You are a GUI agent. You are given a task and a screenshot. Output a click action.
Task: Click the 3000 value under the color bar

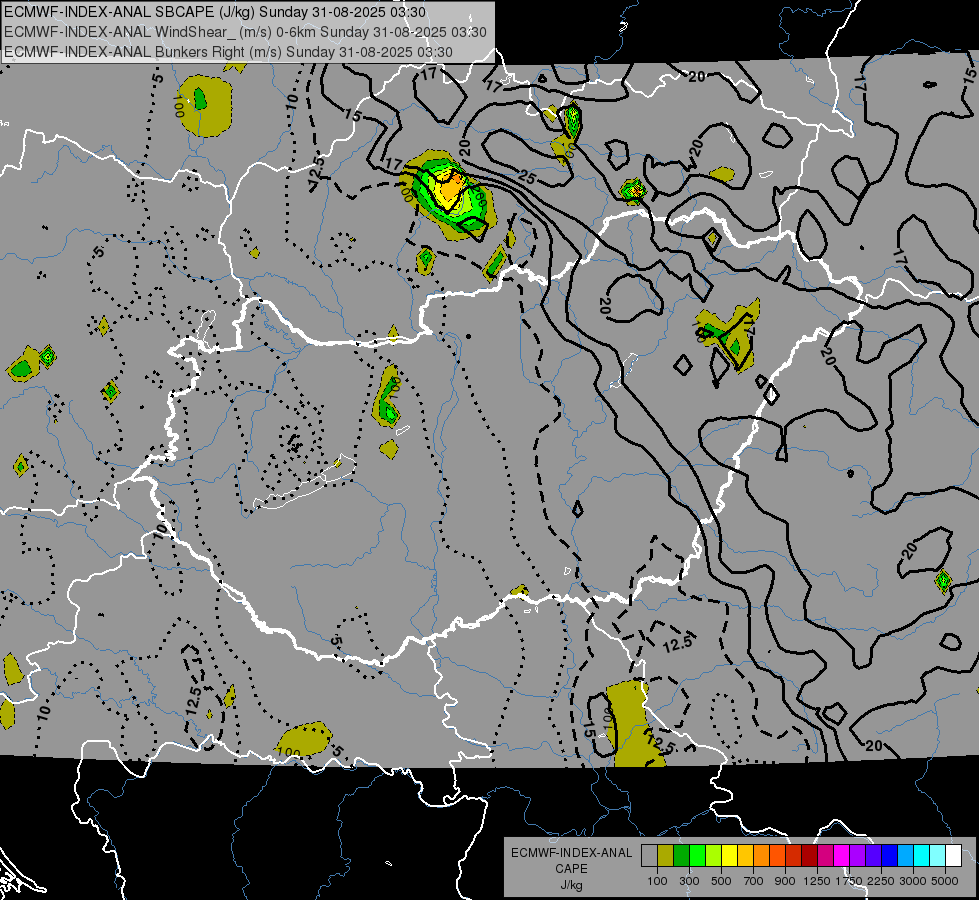coord(913,881)
